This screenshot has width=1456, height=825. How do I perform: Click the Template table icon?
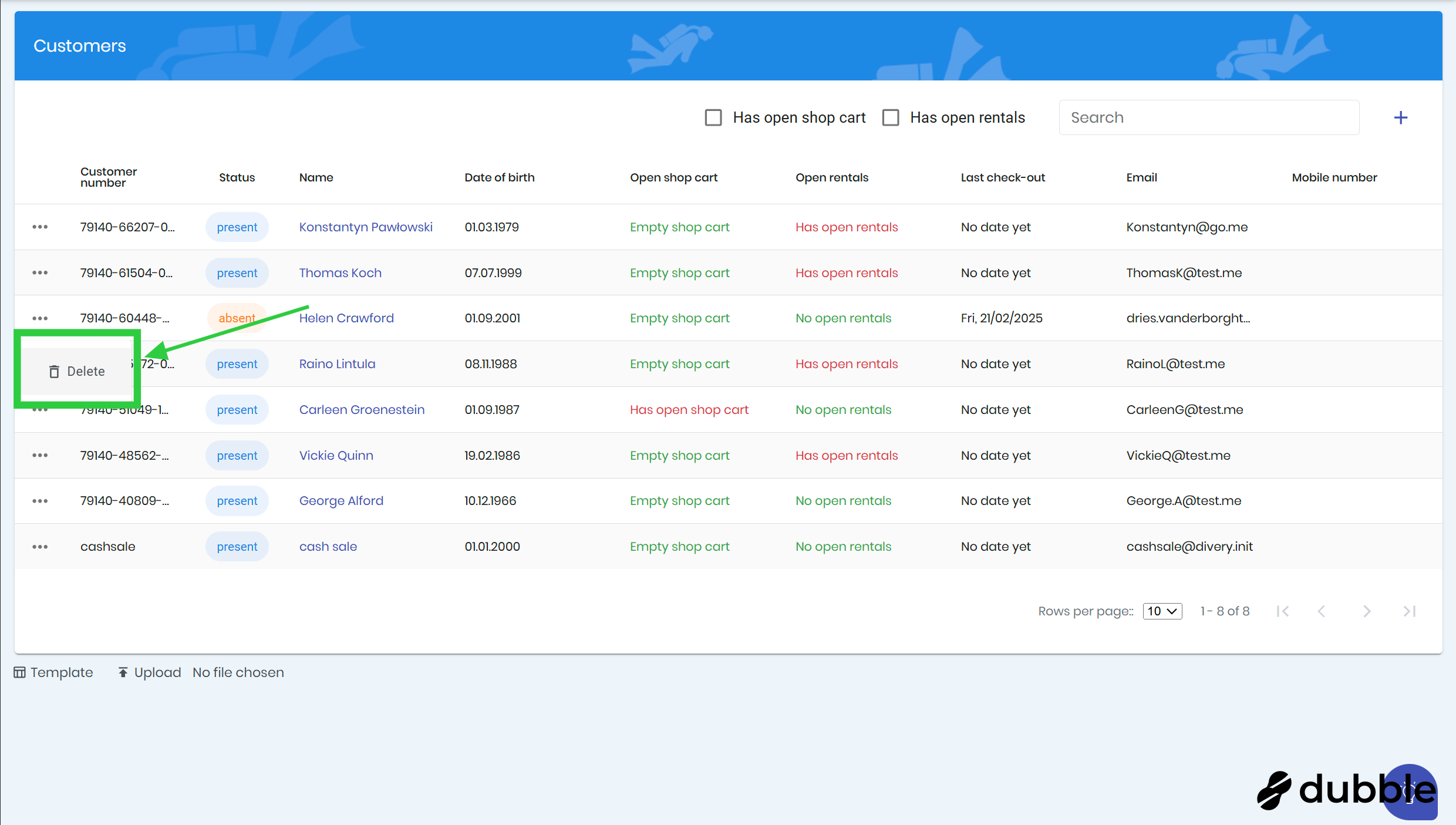[x=20, y=672]
